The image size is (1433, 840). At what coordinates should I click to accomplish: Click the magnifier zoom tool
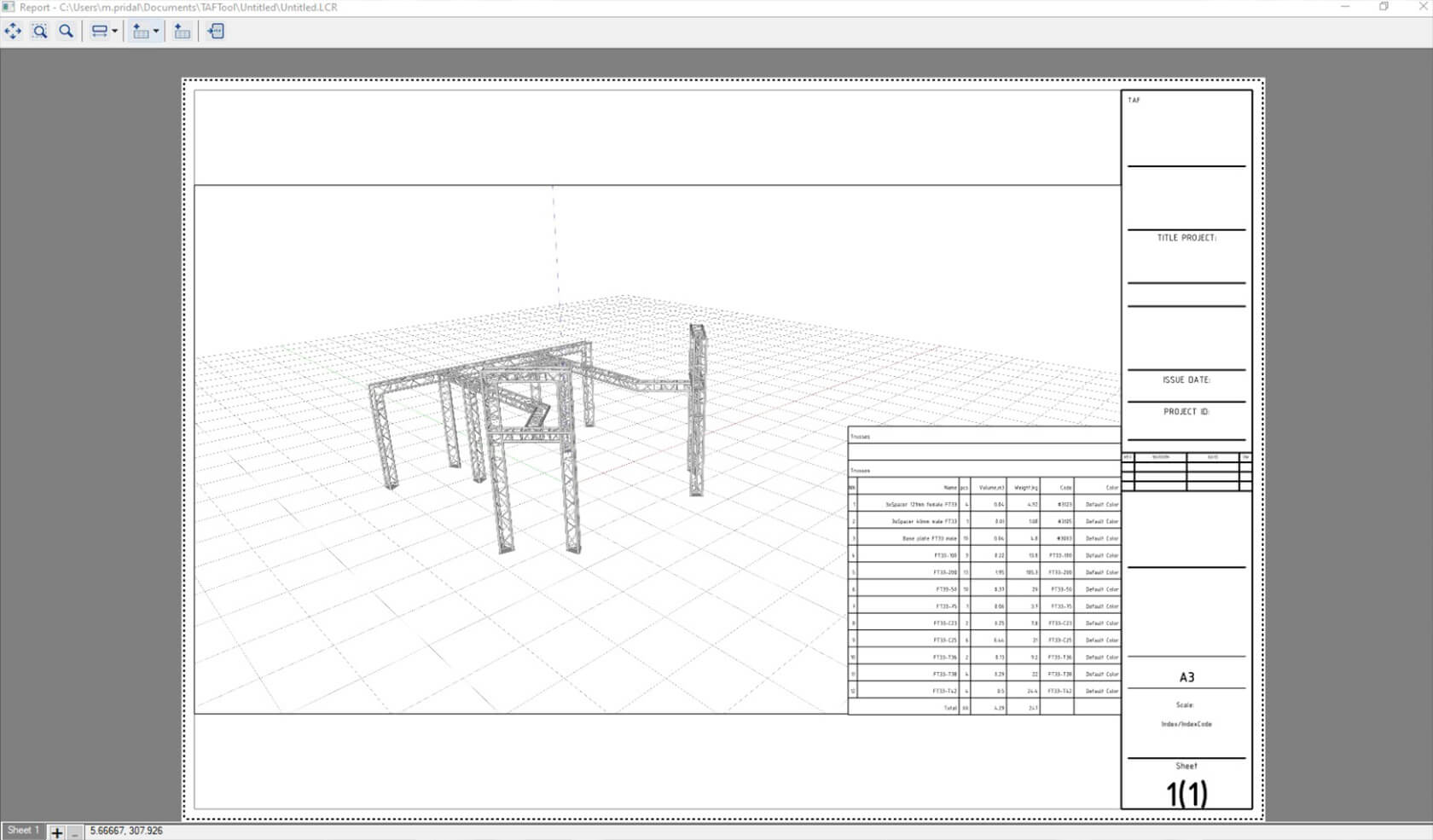point(66,32)
